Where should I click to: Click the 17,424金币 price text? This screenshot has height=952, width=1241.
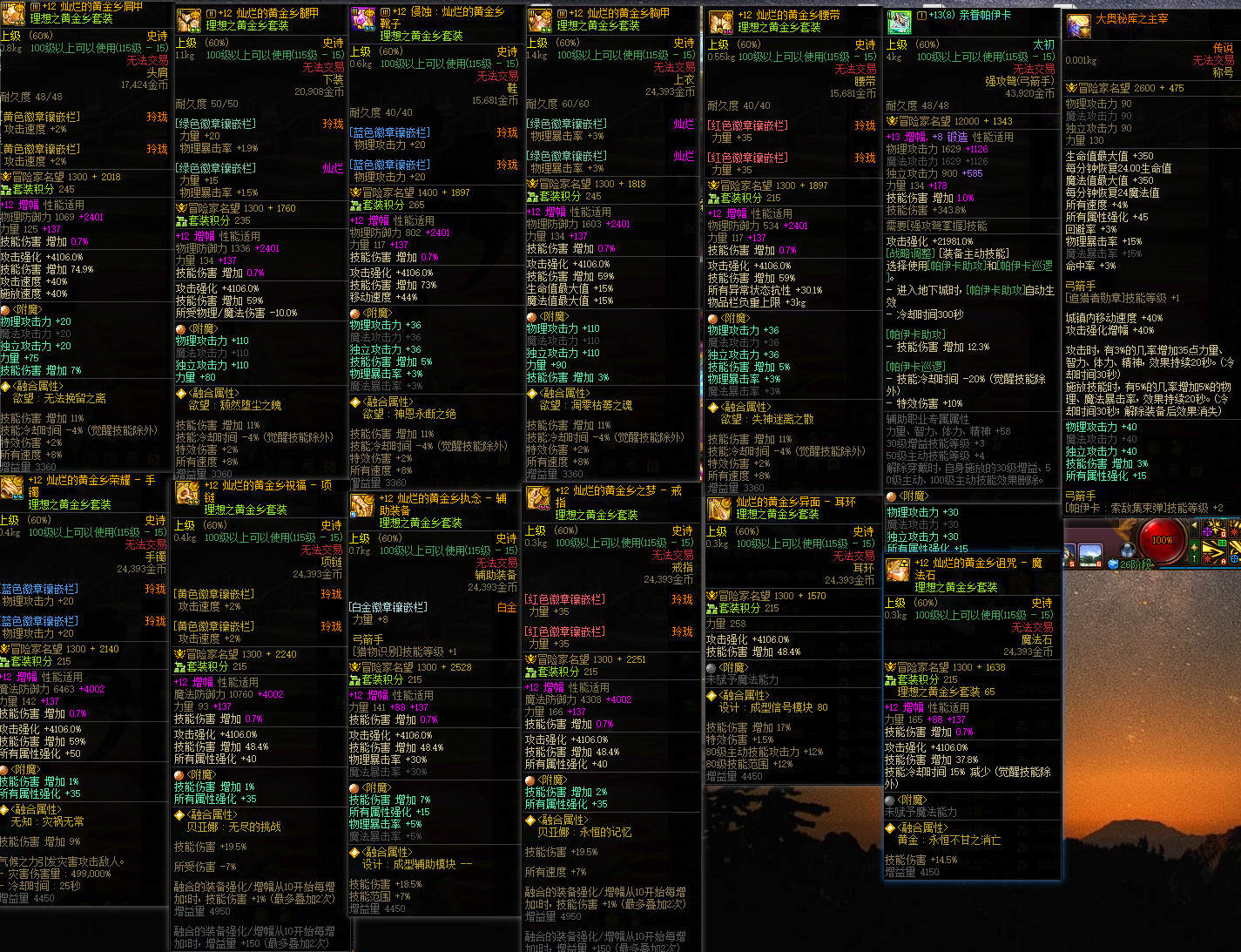tap(145, 85)
